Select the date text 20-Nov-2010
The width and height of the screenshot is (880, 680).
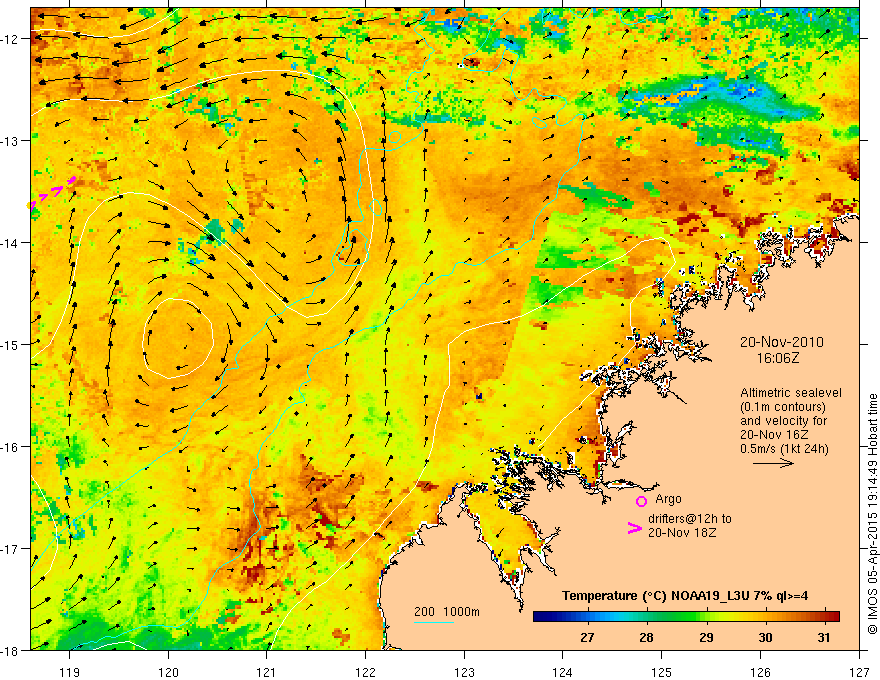(x=782, y=342)
